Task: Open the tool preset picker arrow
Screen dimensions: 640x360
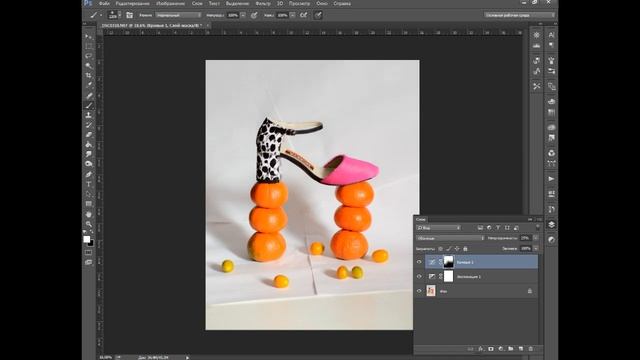Action: click(101, 16)
